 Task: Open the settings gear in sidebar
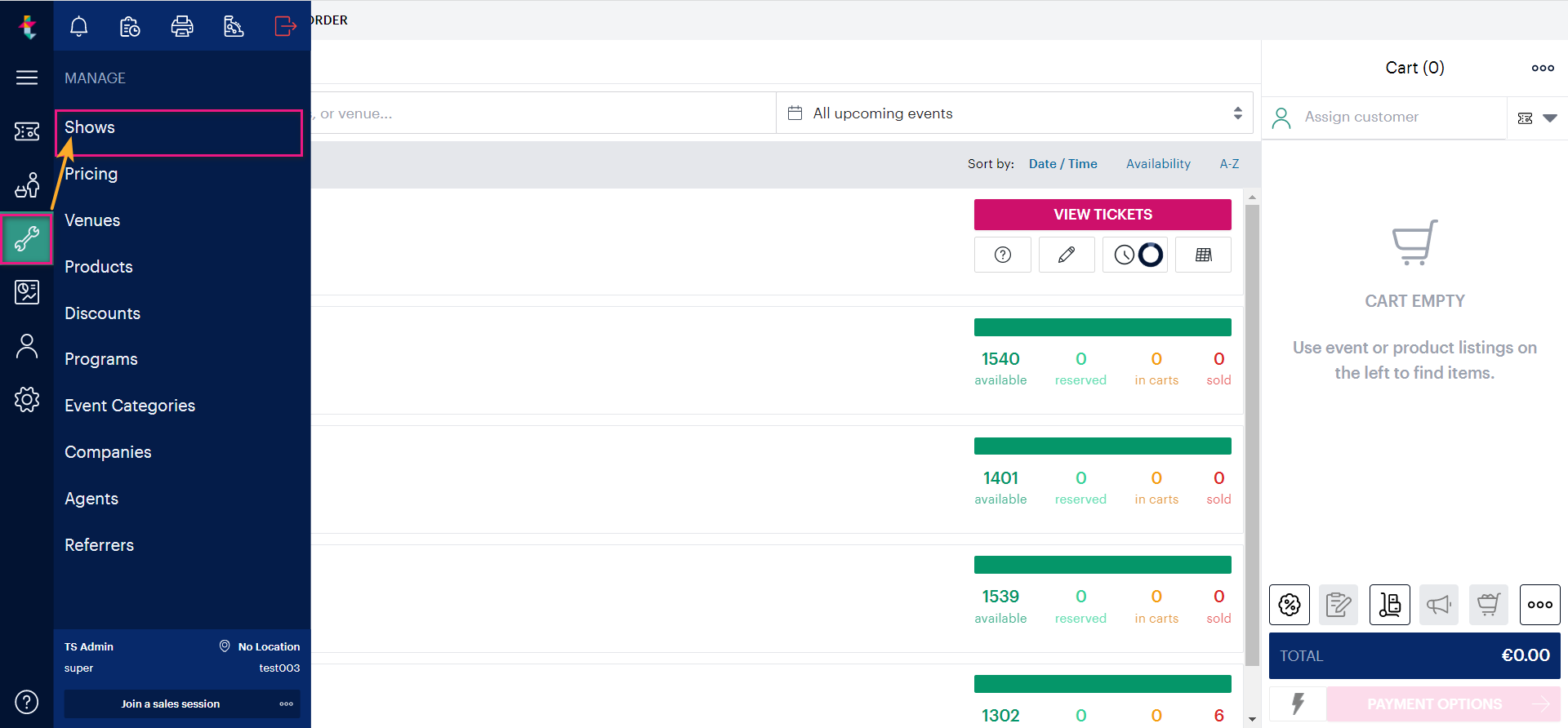click(27, 399)
